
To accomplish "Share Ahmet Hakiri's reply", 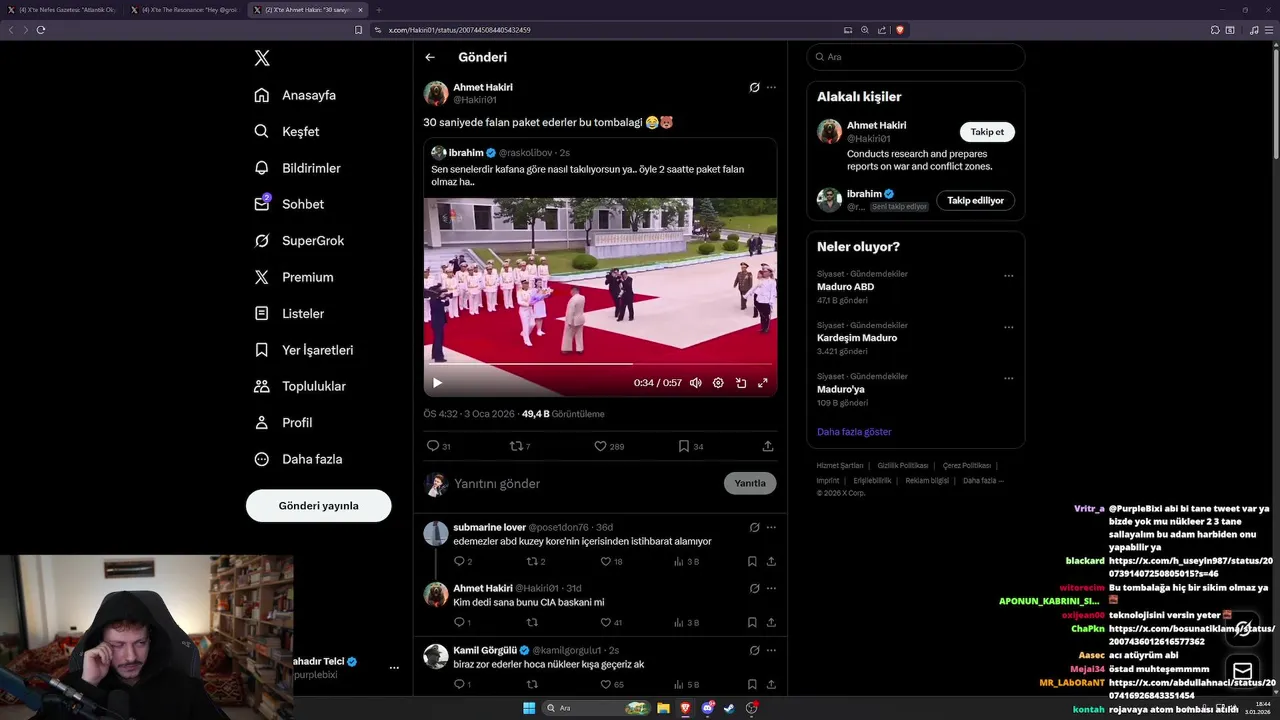I will click(771, 623).
